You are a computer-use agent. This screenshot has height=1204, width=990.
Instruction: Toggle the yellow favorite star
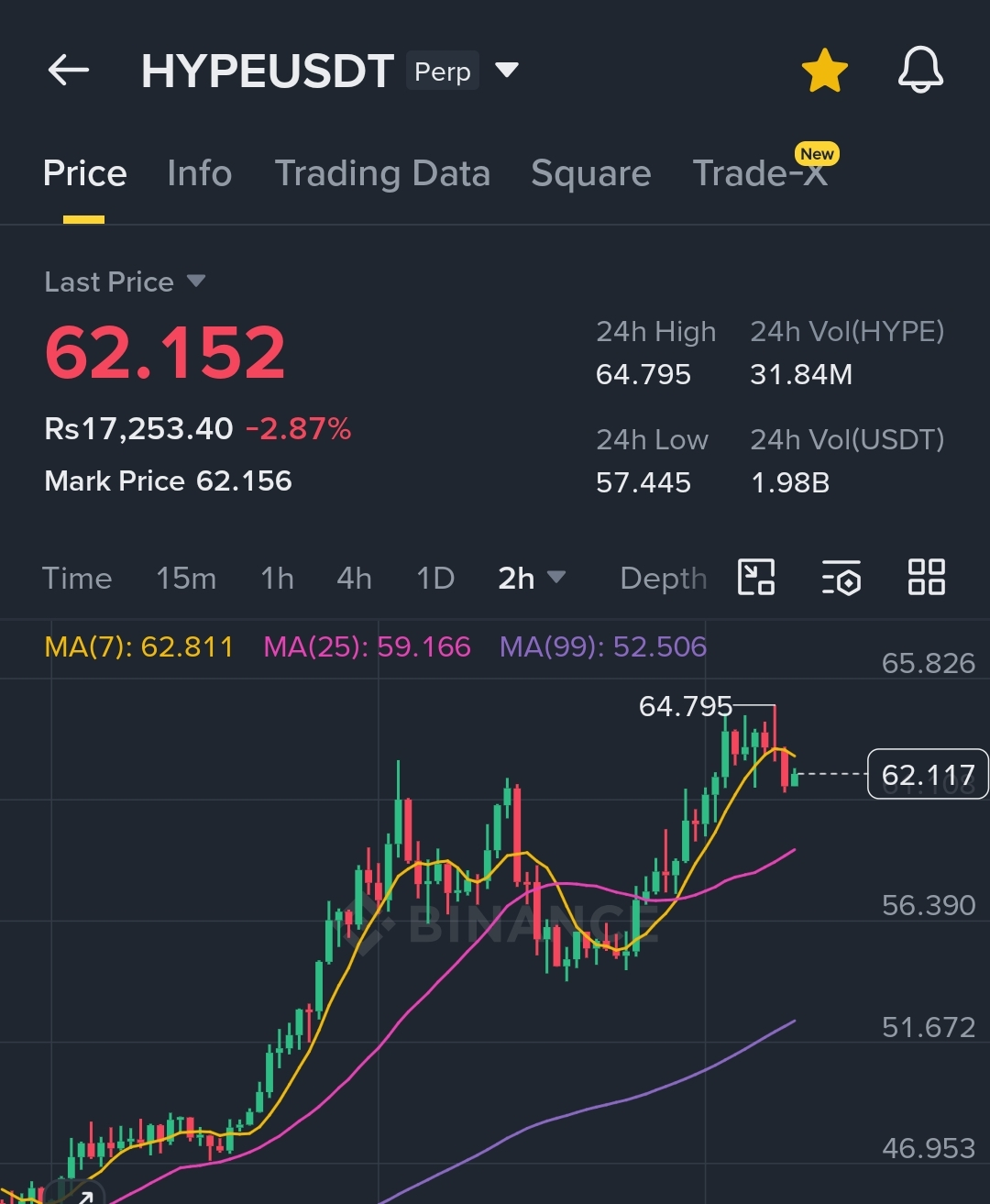[824, 71]
